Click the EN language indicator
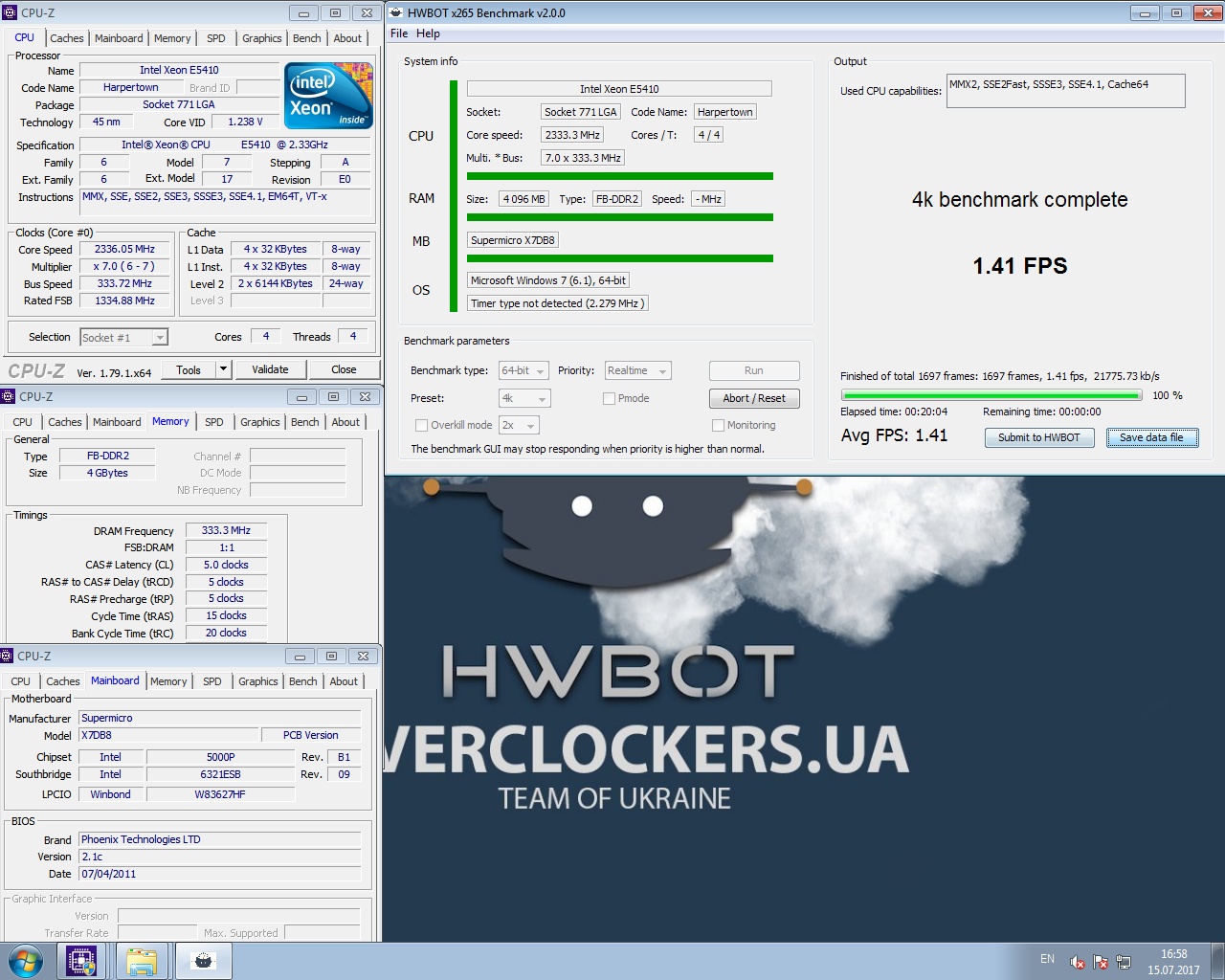This screenshot has height=980, width=1225. (x=1047, y=959)
